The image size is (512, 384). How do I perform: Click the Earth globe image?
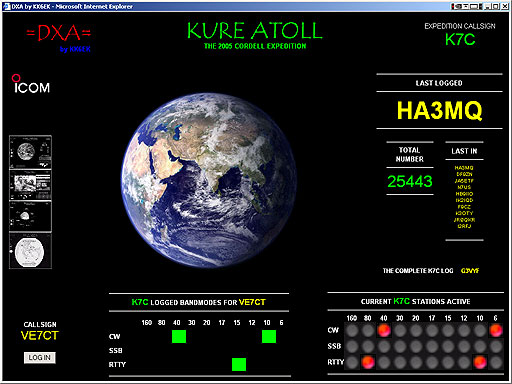click(x=209, y=180)
